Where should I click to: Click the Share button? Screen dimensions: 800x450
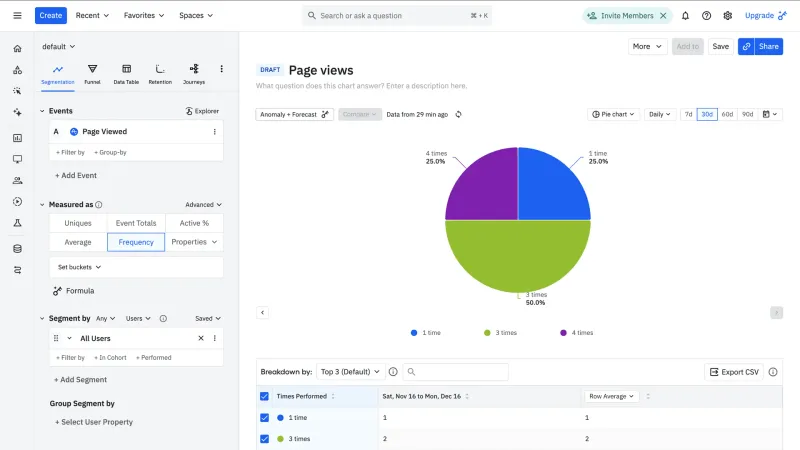tap(768, 46)
